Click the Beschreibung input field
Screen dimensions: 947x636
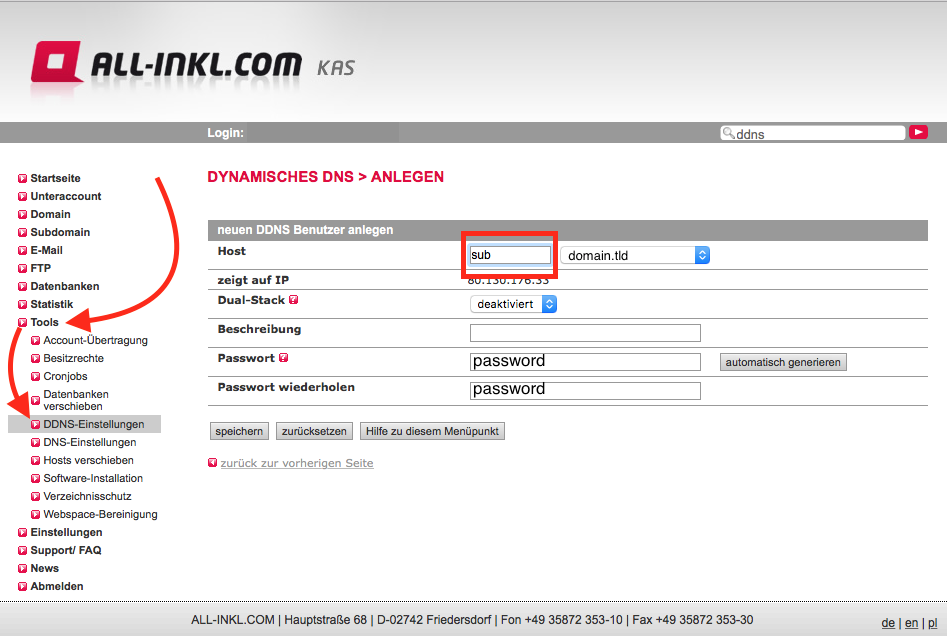pyautogui.click(x=585, y=333)
